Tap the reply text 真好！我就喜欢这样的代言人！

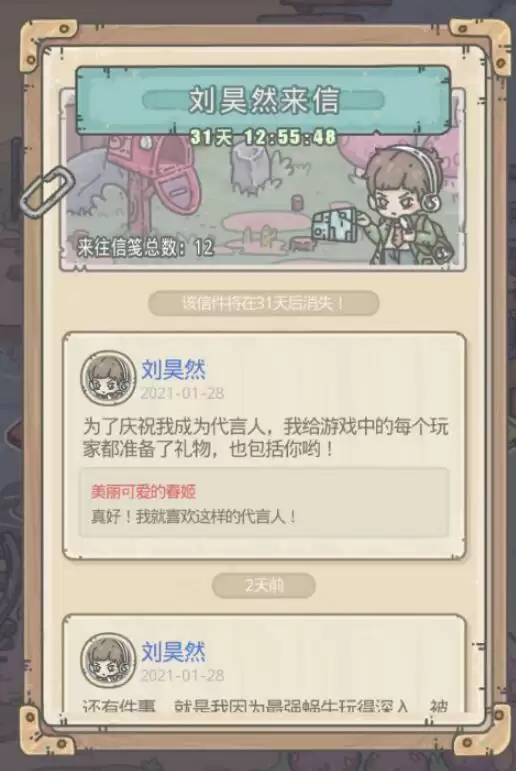[x=194, y=517]
